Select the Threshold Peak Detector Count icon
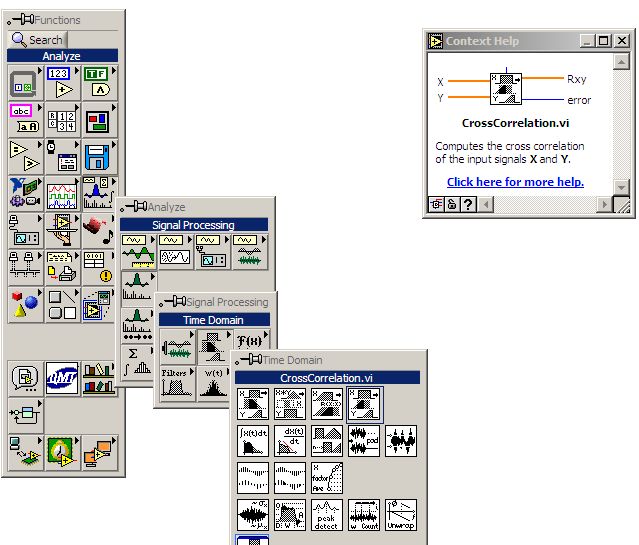 click(x=364, y=515)
